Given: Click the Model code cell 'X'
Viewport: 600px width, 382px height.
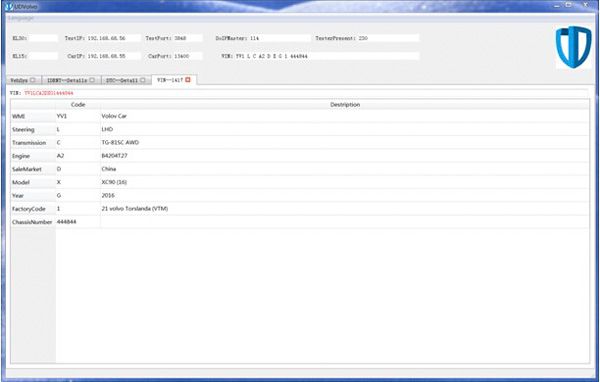Looking at the screenshot, I should pyautogui.click(x=78, y=182).
